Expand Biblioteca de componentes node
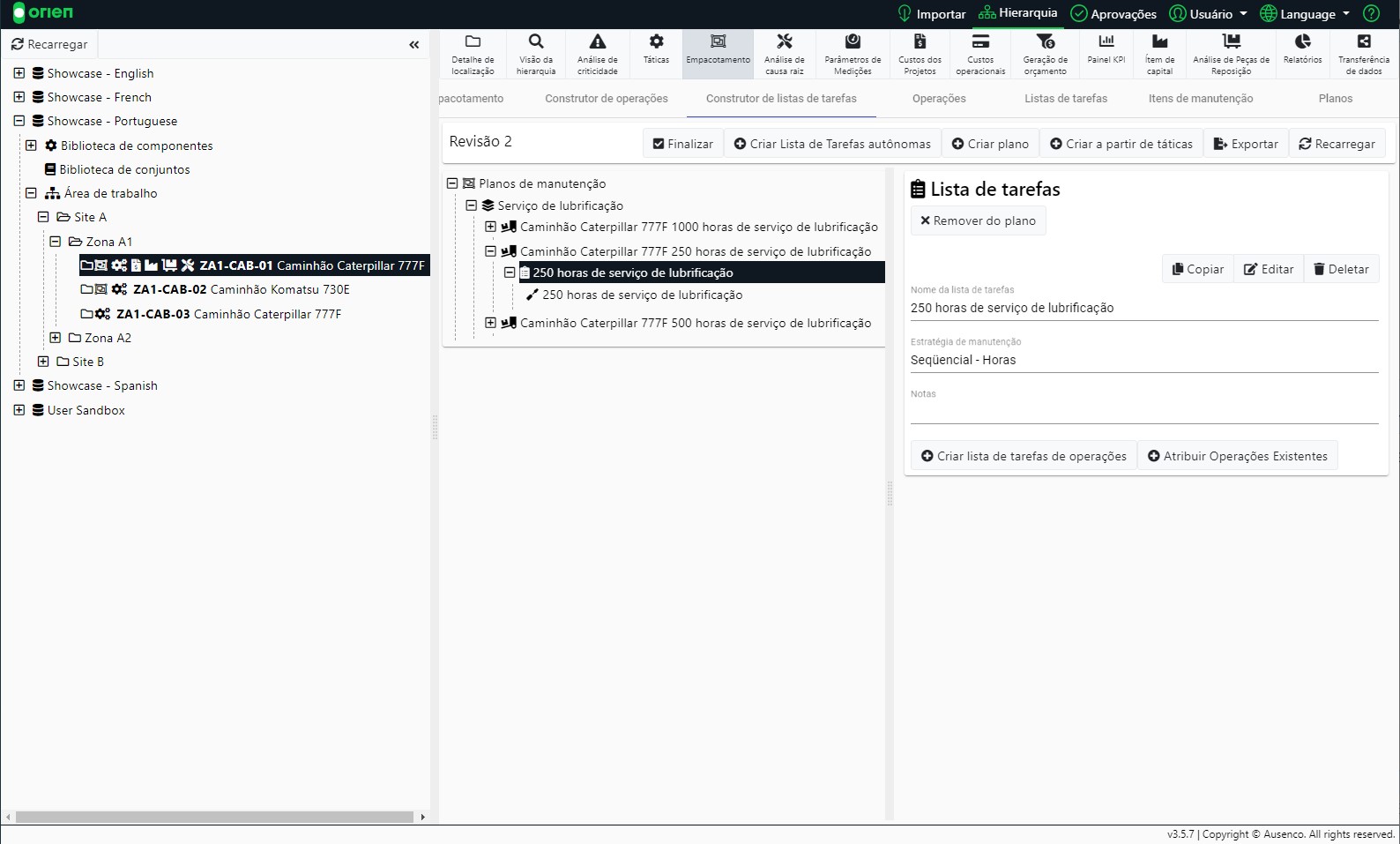This screenshot has height=844, width=1400. pos(31,146)
